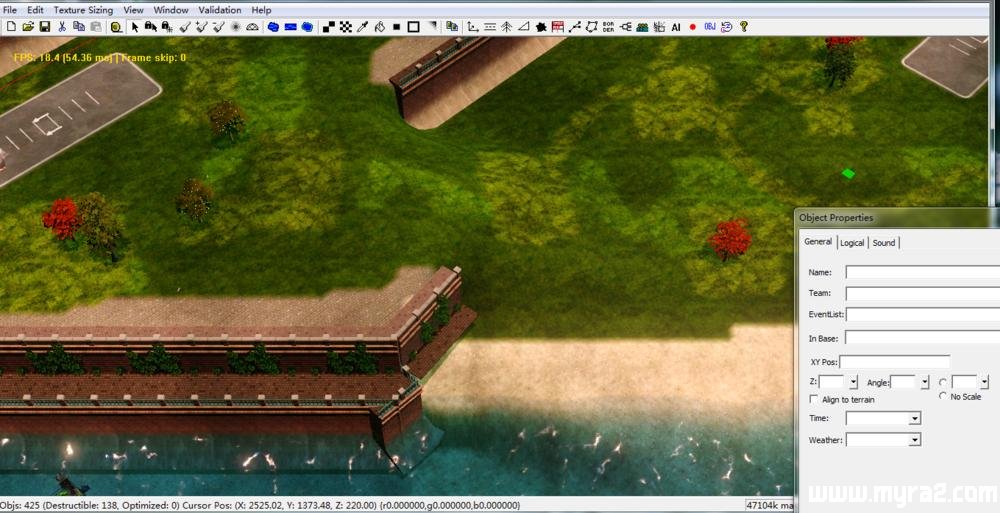
Task: Select the pointer selection tool
Action: click(135, 27)
